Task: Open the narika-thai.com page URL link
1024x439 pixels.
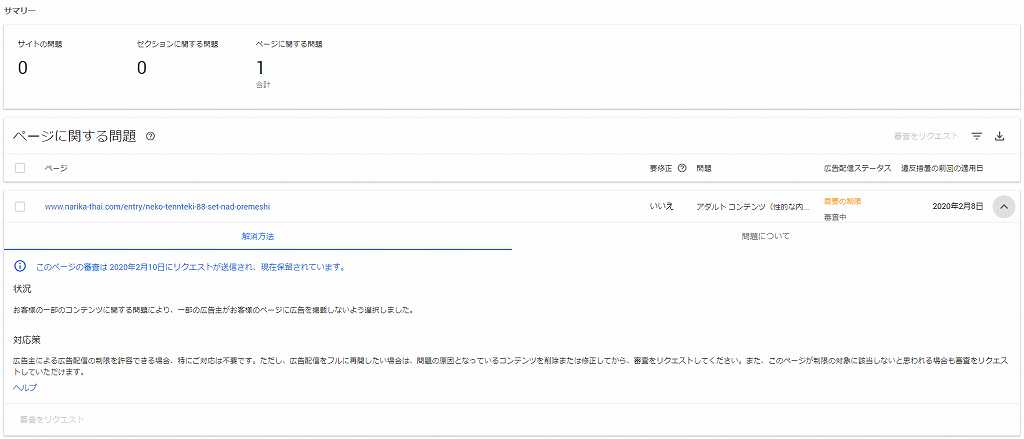Action: 157,207
